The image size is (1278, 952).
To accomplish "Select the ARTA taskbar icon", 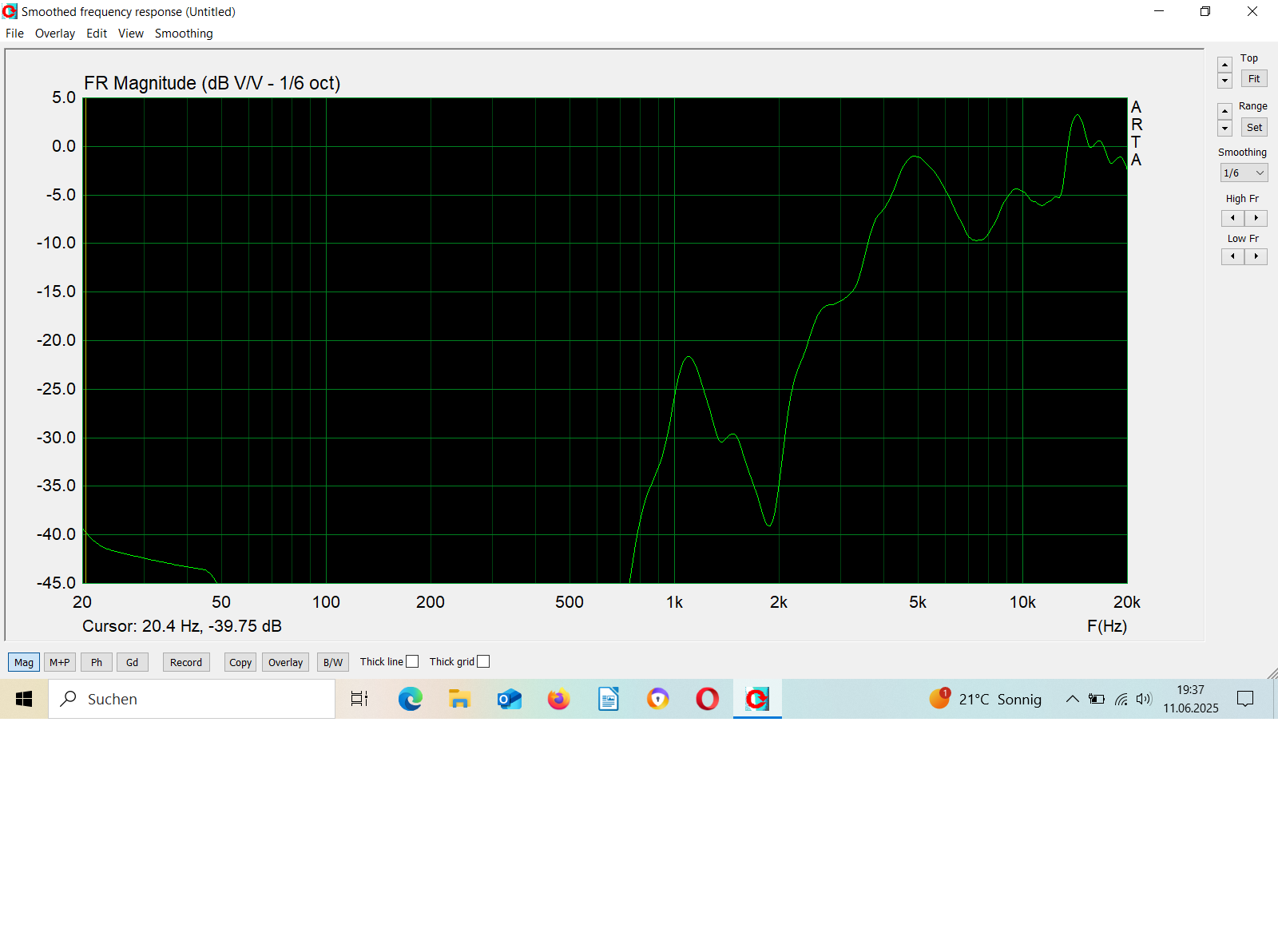I will 757,699.
